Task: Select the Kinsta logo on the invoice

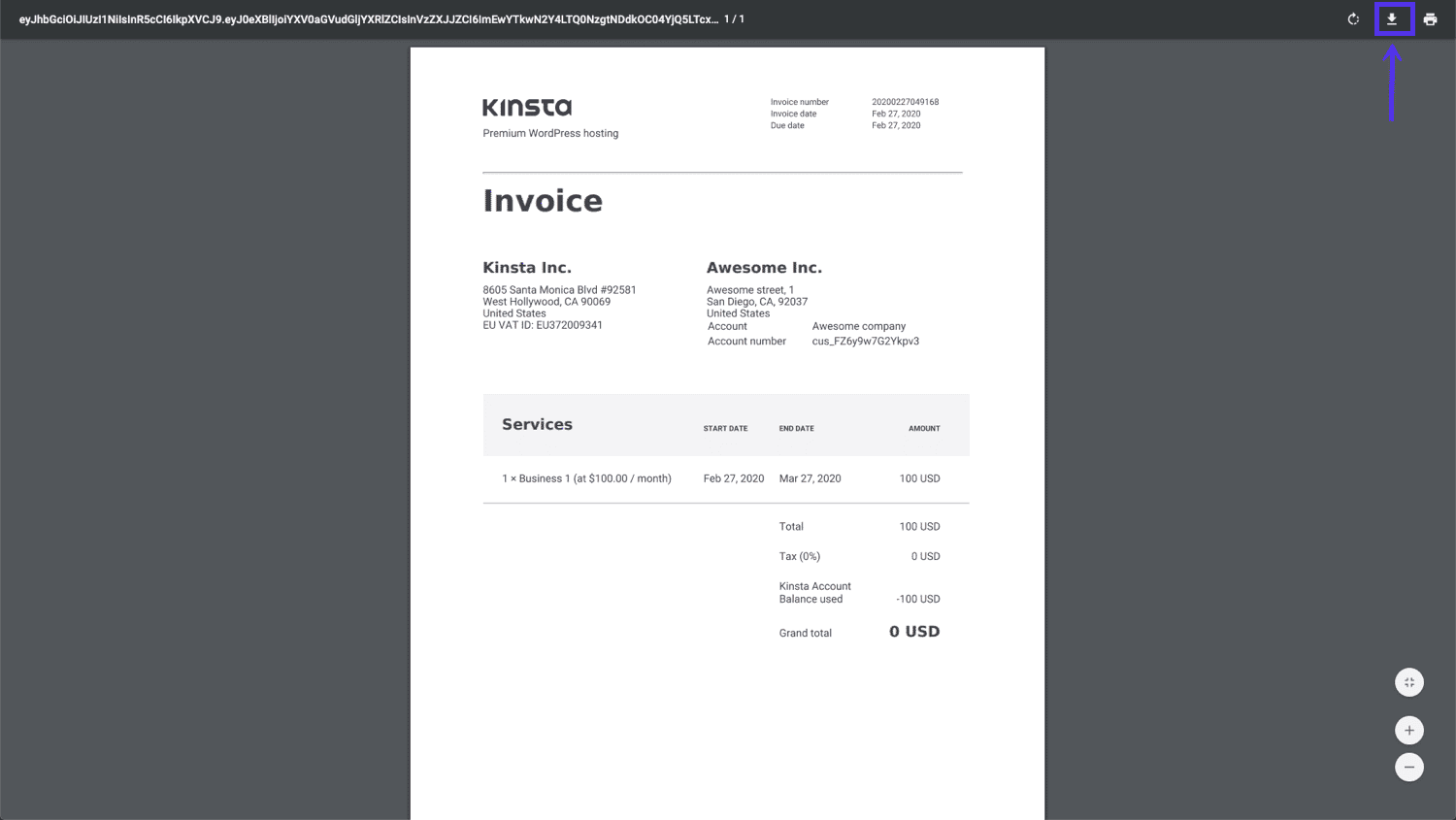Action: pyautogui.click(x=527, y=107)
